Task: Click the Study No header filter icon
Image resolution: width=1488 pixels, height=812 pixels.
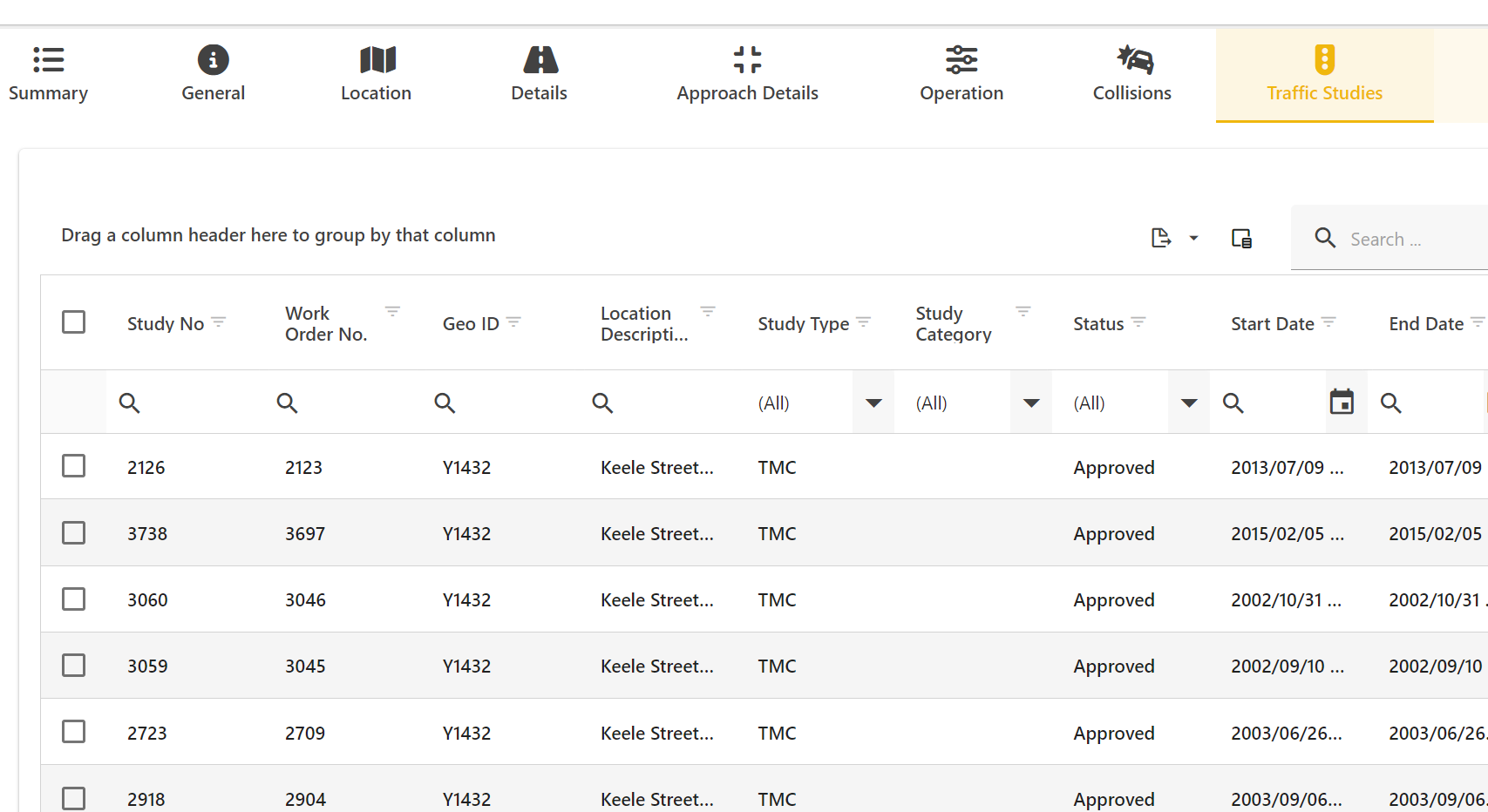Action: pyautogui.click(x=219, y=322)
